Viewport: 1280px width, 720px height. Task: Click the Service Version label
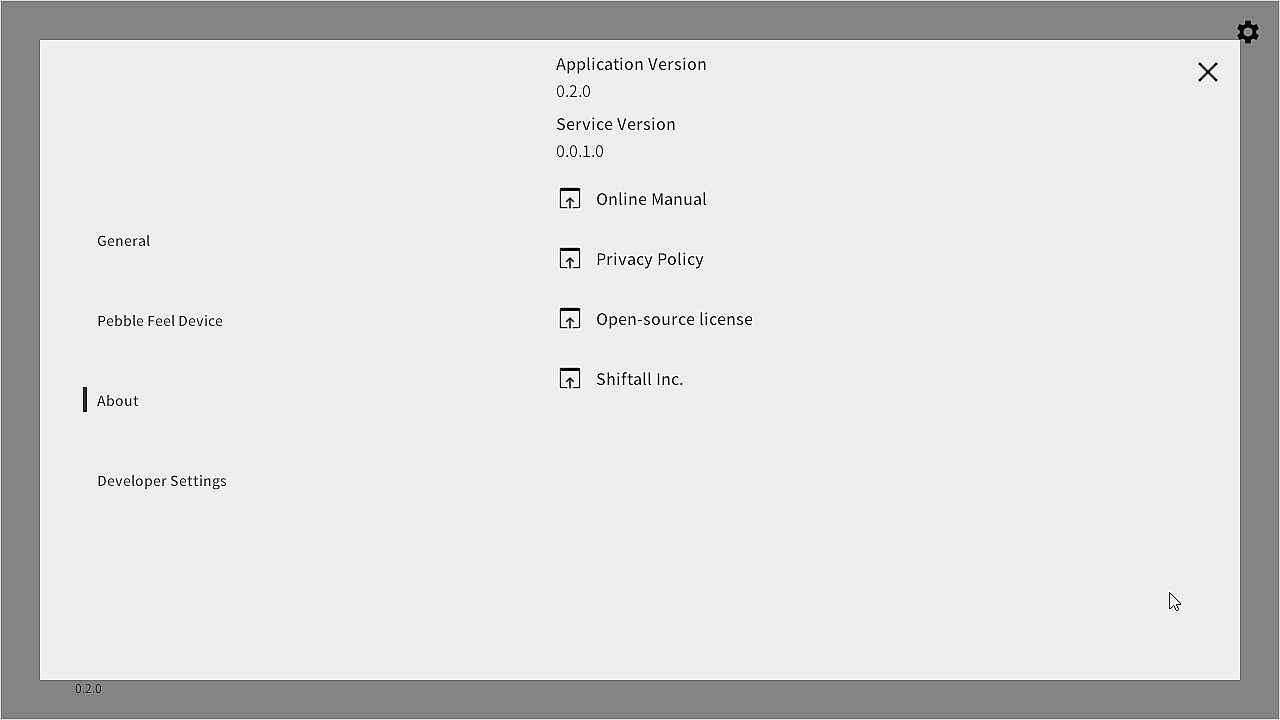click(x=616, y=124)
